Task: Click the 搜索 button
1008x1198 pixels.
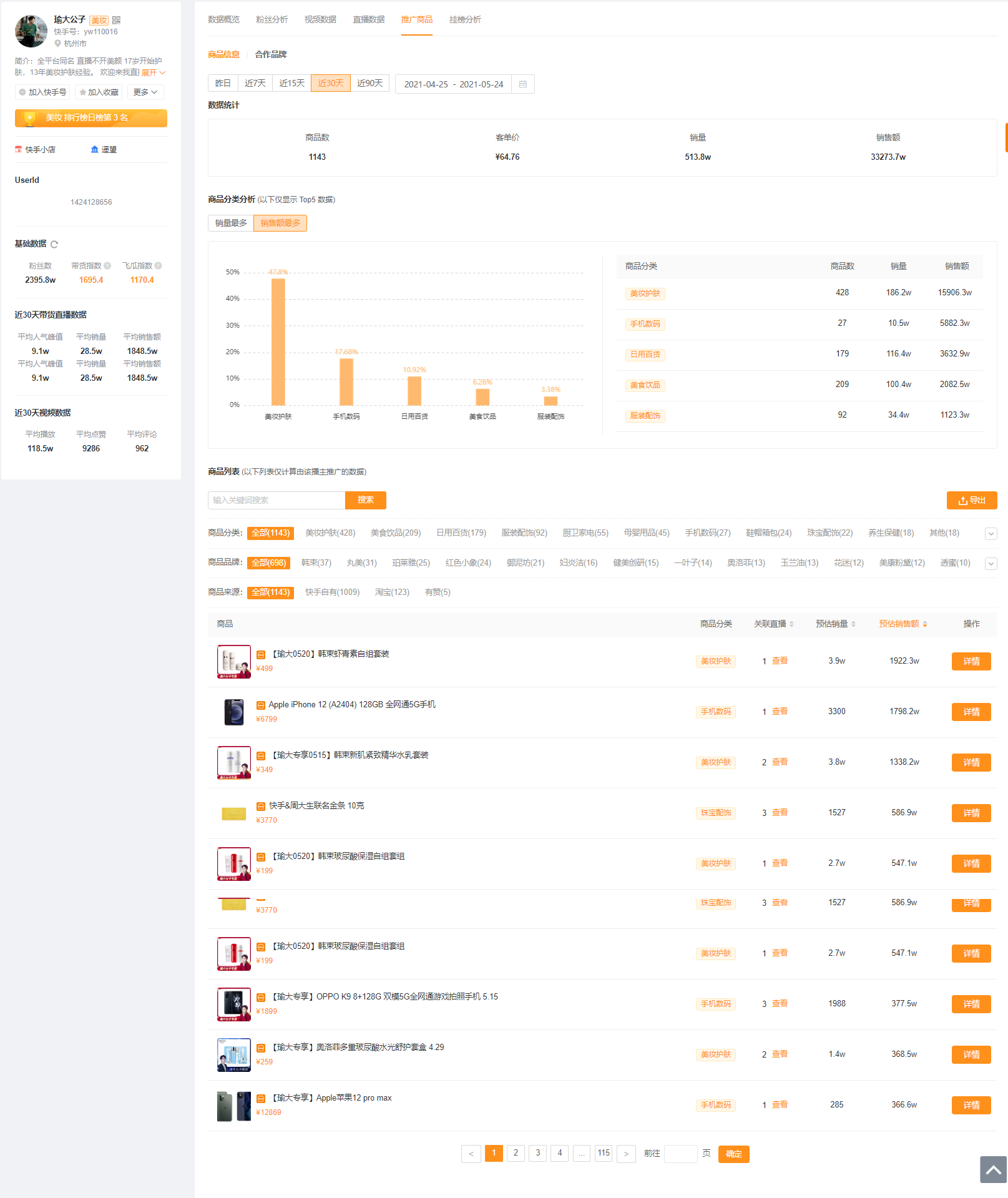Action: [366, 501]
